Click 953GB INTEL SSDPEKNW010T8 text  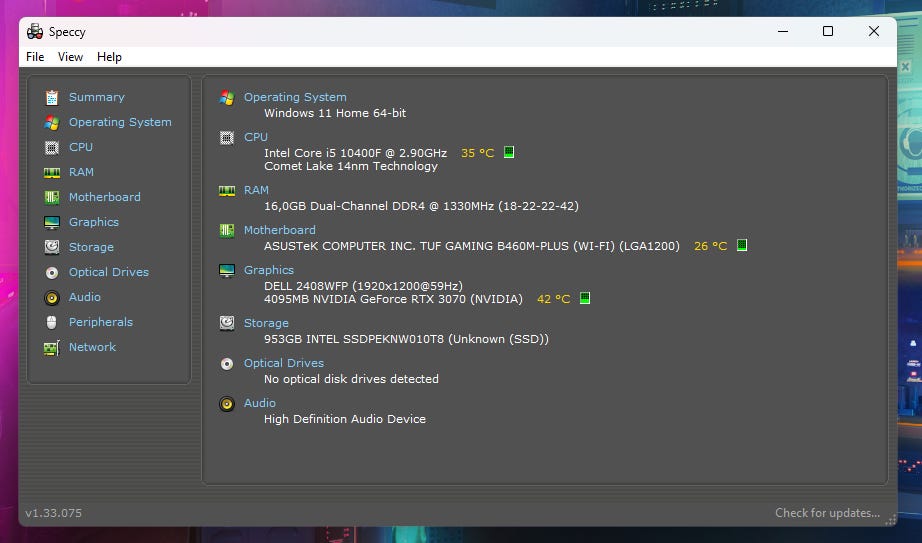pyautogui.click(x=406, y=339)
